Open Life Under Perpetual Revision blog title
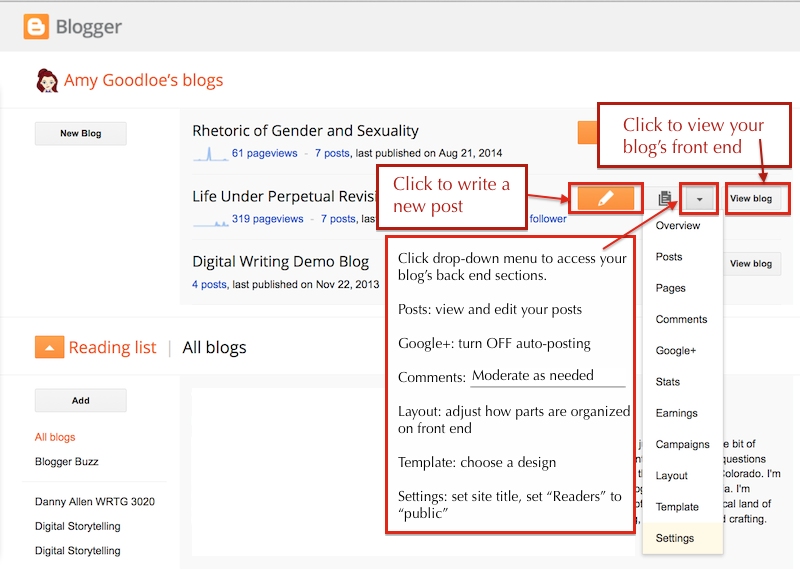The height and width of the screenshot is (569, 800). click(284, 196)
